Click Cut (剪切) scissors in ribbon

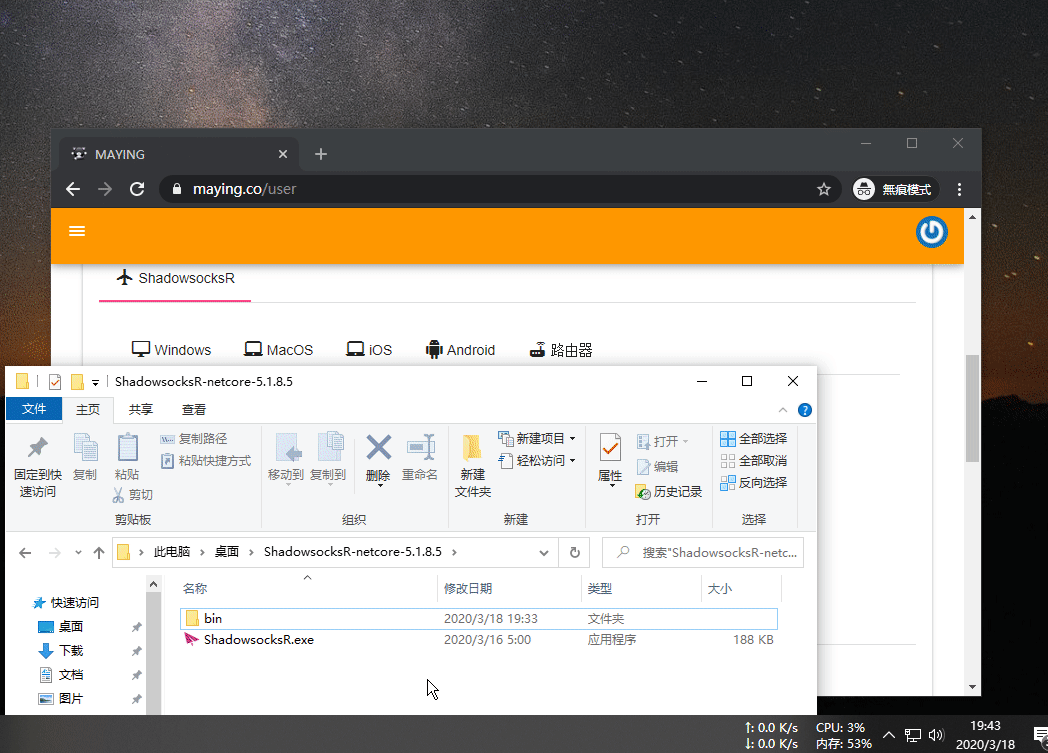point(133,495)
